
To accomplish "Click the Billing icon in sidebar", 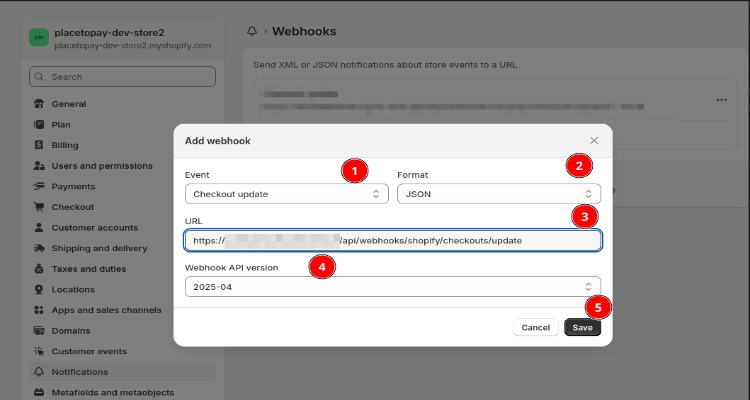I will point(39,145).
